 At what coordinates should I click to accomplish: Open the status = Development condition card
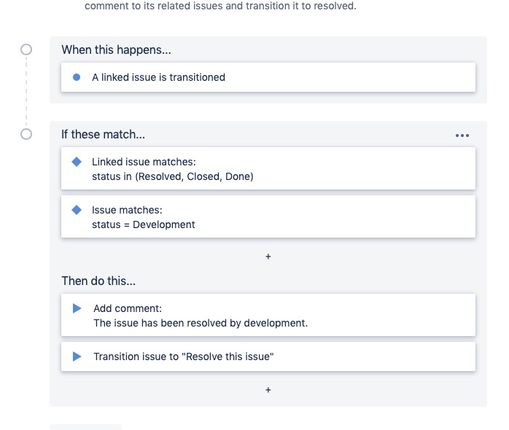click(268, 217)
